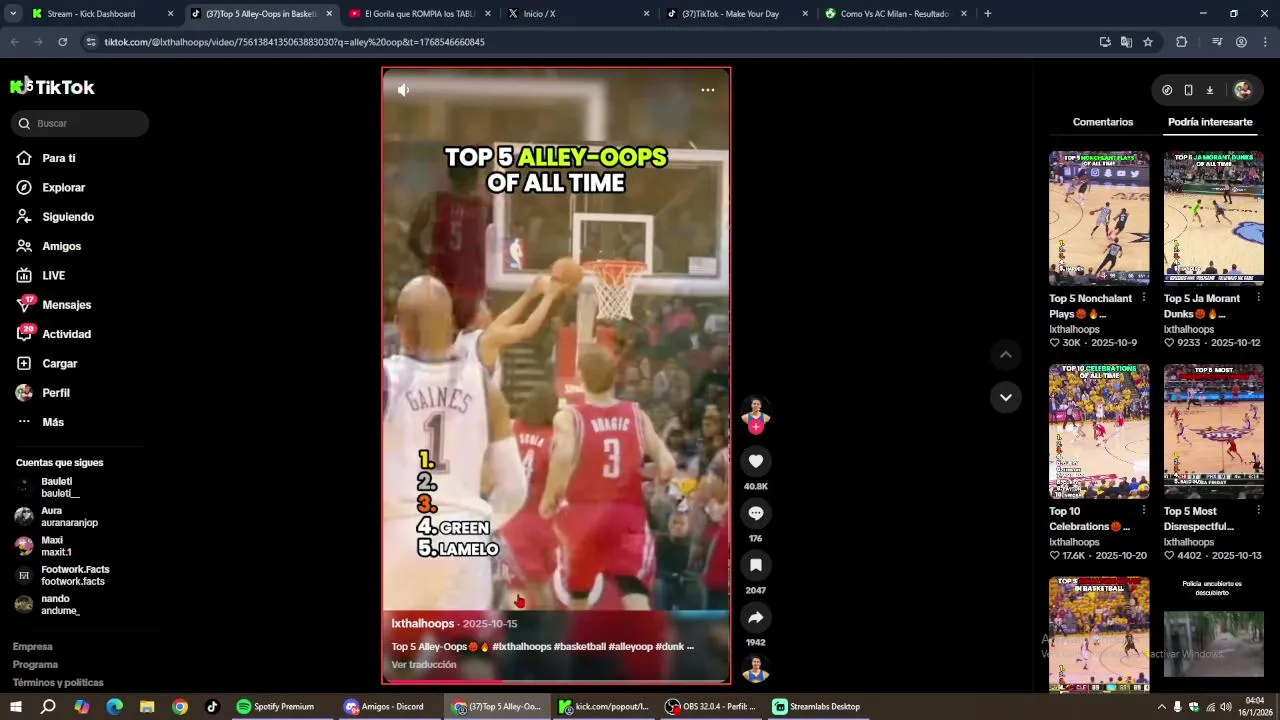Click the #alleyoop hashtag in caption
The height and width of the screenshot is (720, 1280).
click(630, 647)
